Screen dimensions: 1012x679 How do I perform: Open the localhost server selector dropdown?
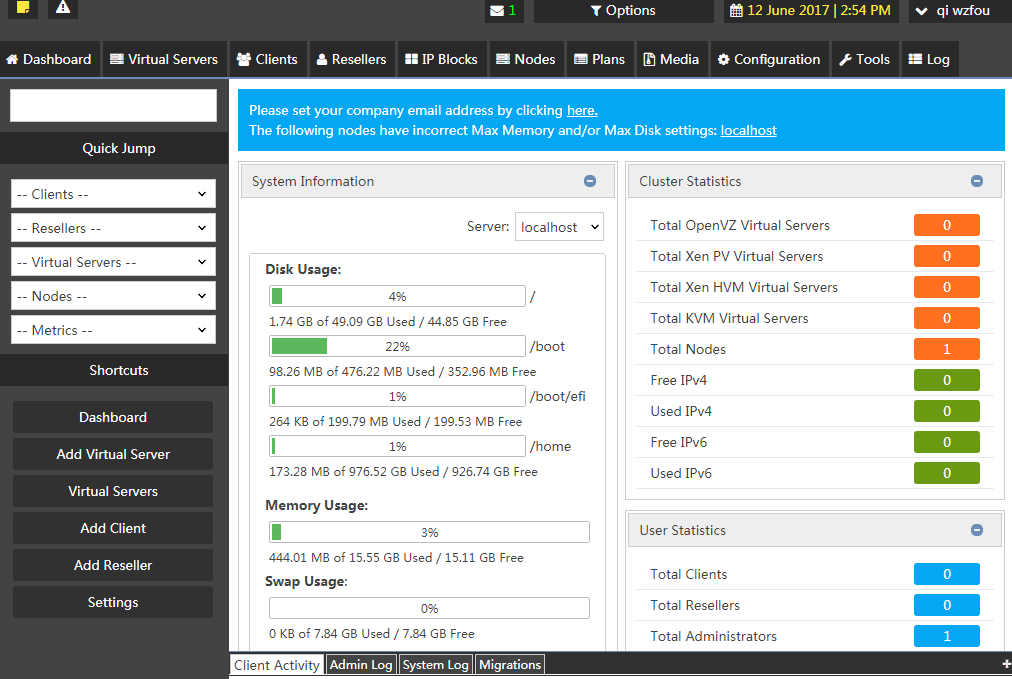point(559,226)
